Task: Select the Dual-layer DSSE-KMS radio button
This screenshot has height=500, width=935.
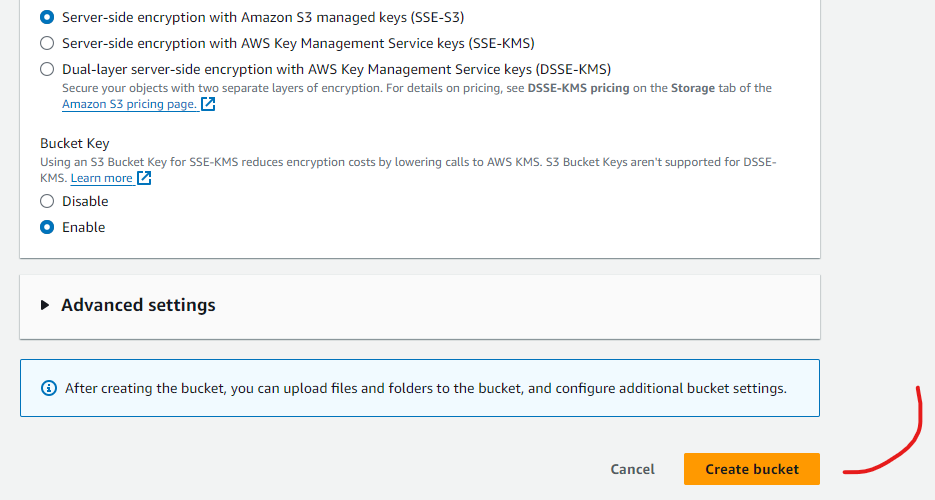Action: 47,69
